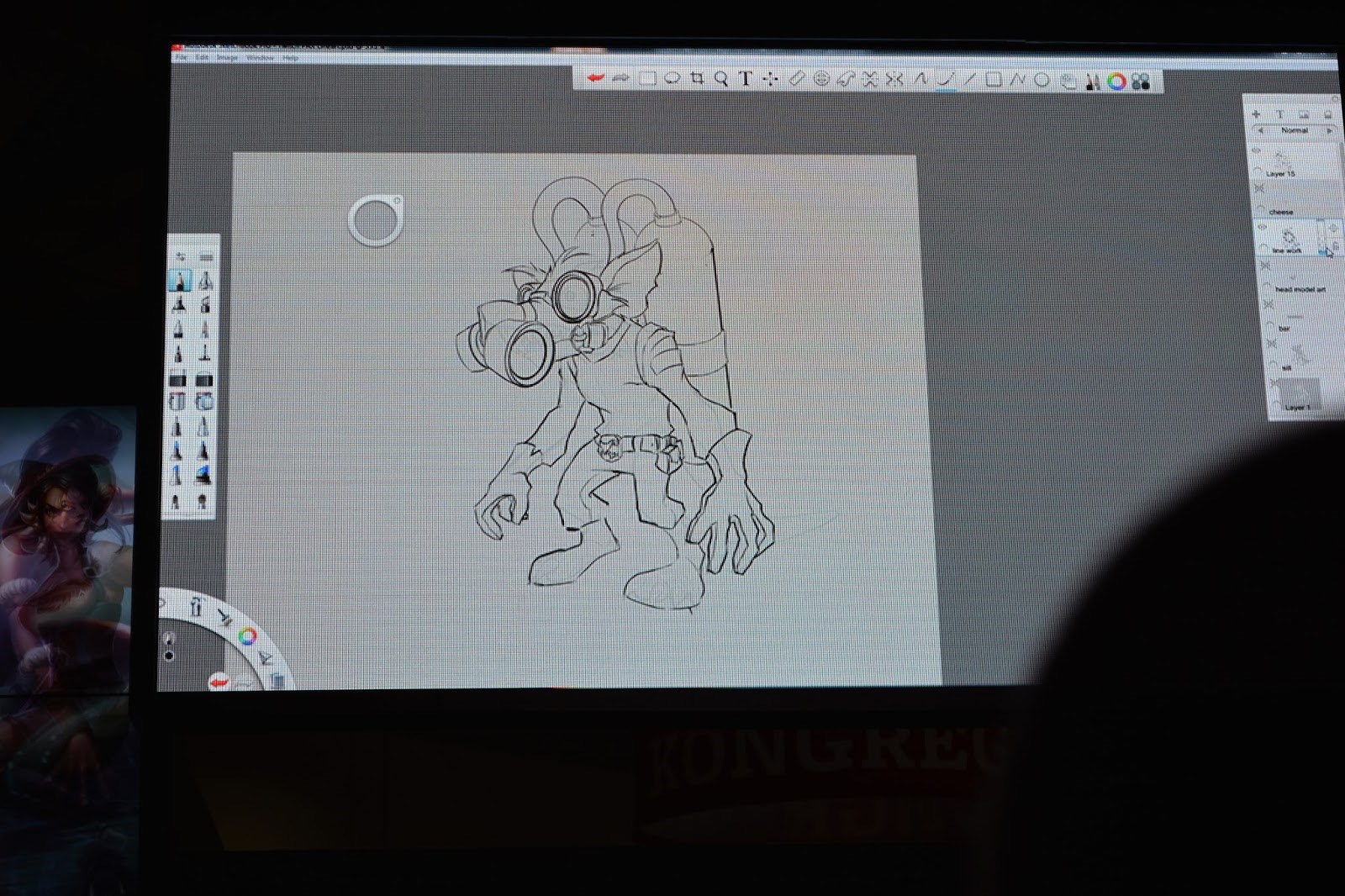Select the straight line draw style
The image size is (1345, 896).
[x=970, y=80]
